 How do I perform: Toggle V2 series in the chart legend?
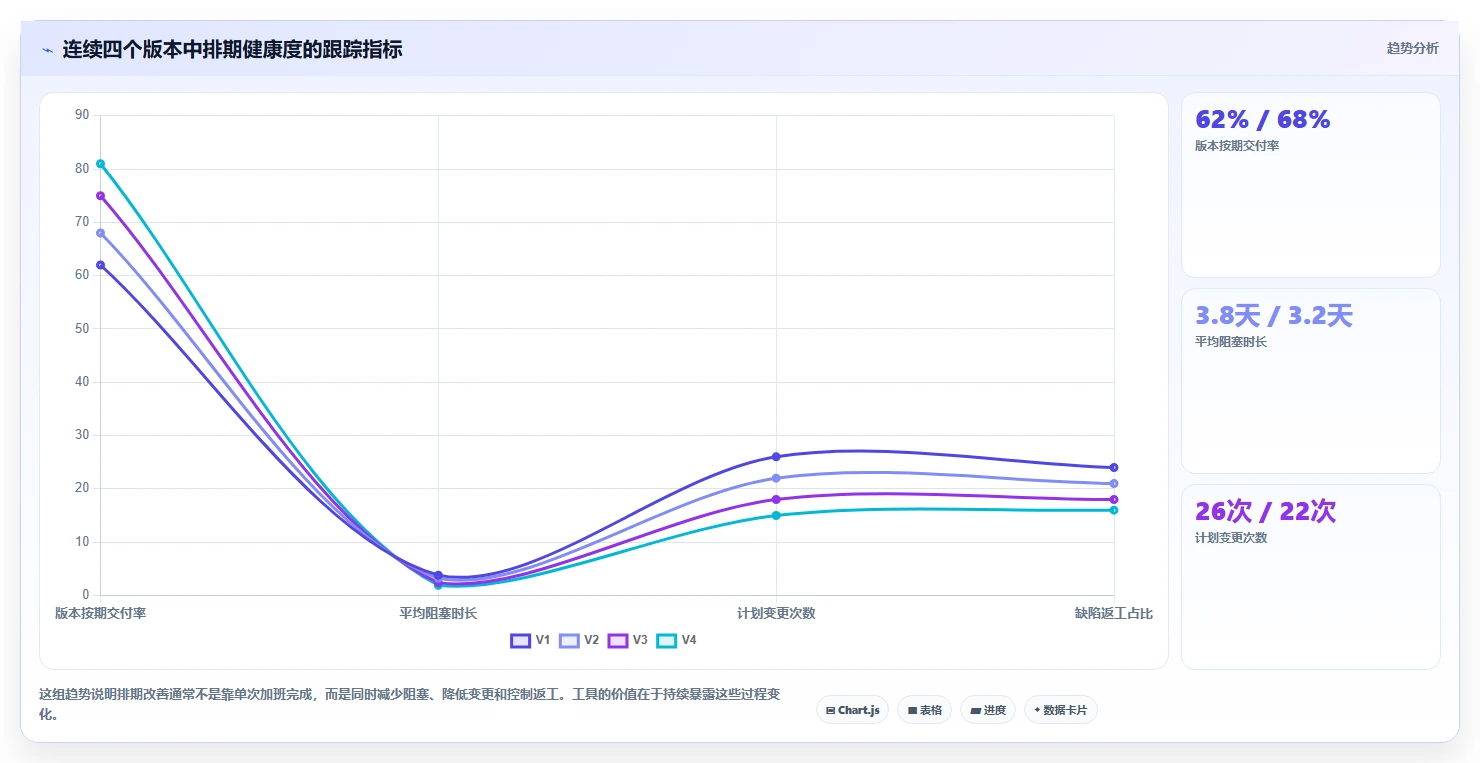pyautogui.click(x=579, y=640)
